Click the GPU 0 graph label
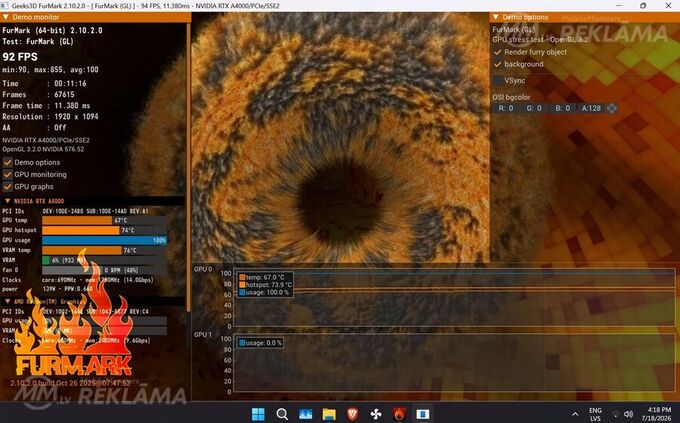Image resolution: width=680 pixels, height=423 pixels. 203,269
